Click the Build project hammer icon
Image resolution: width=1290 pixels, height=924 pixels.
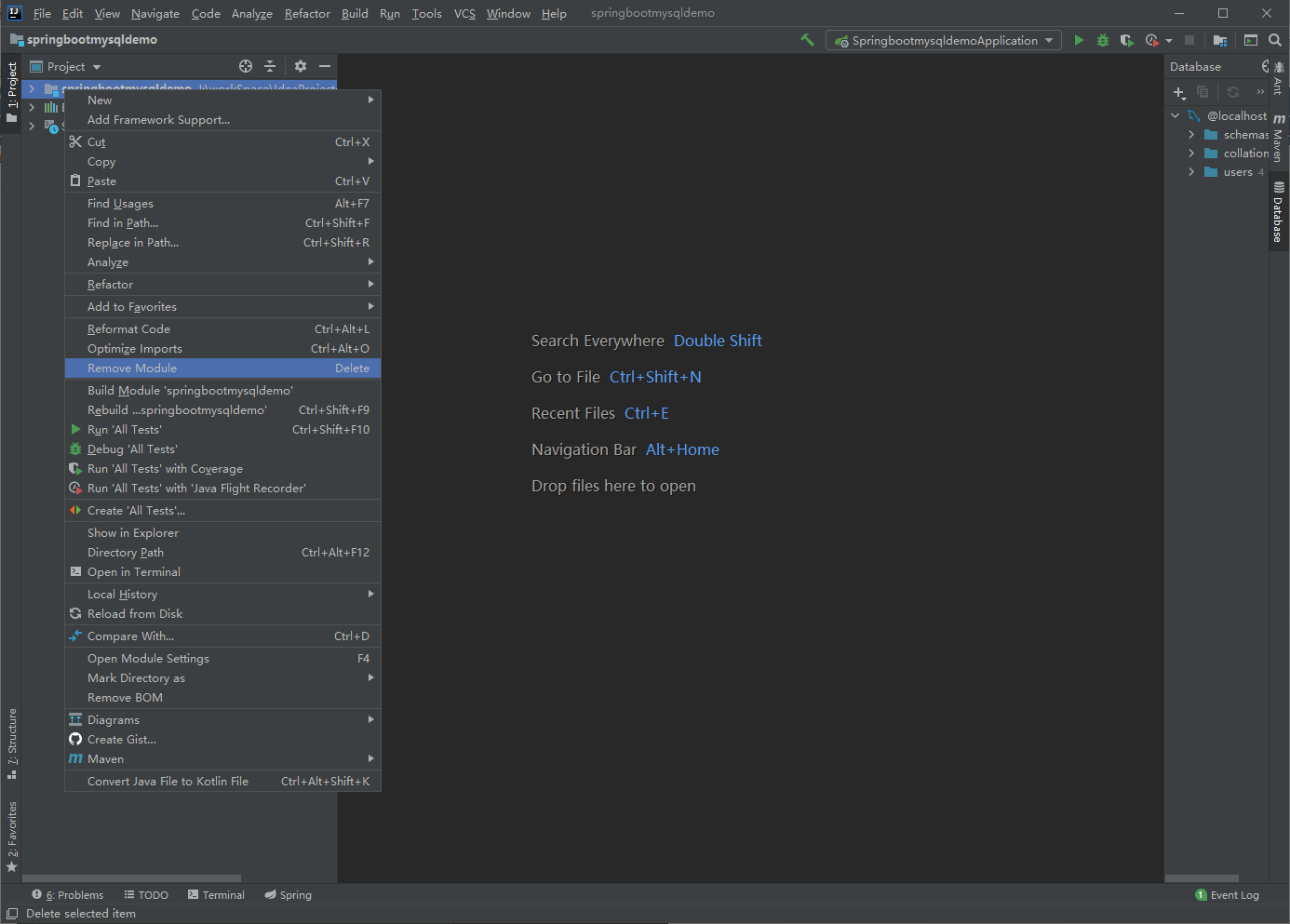coord(806,40)
